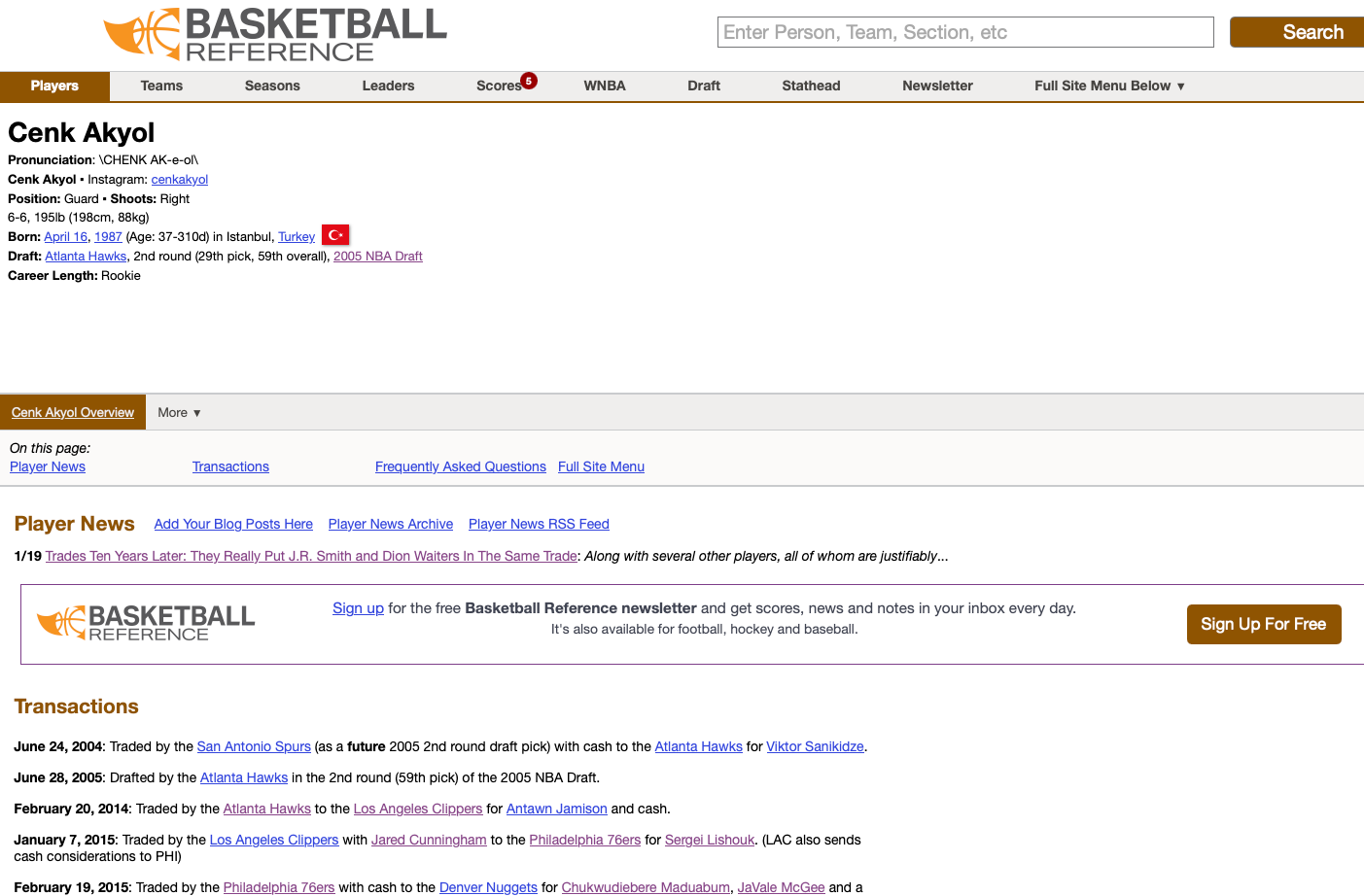Expand Full Site Menu Below dropdown
The image size is (1364, 896).
tap(1109, 86)
